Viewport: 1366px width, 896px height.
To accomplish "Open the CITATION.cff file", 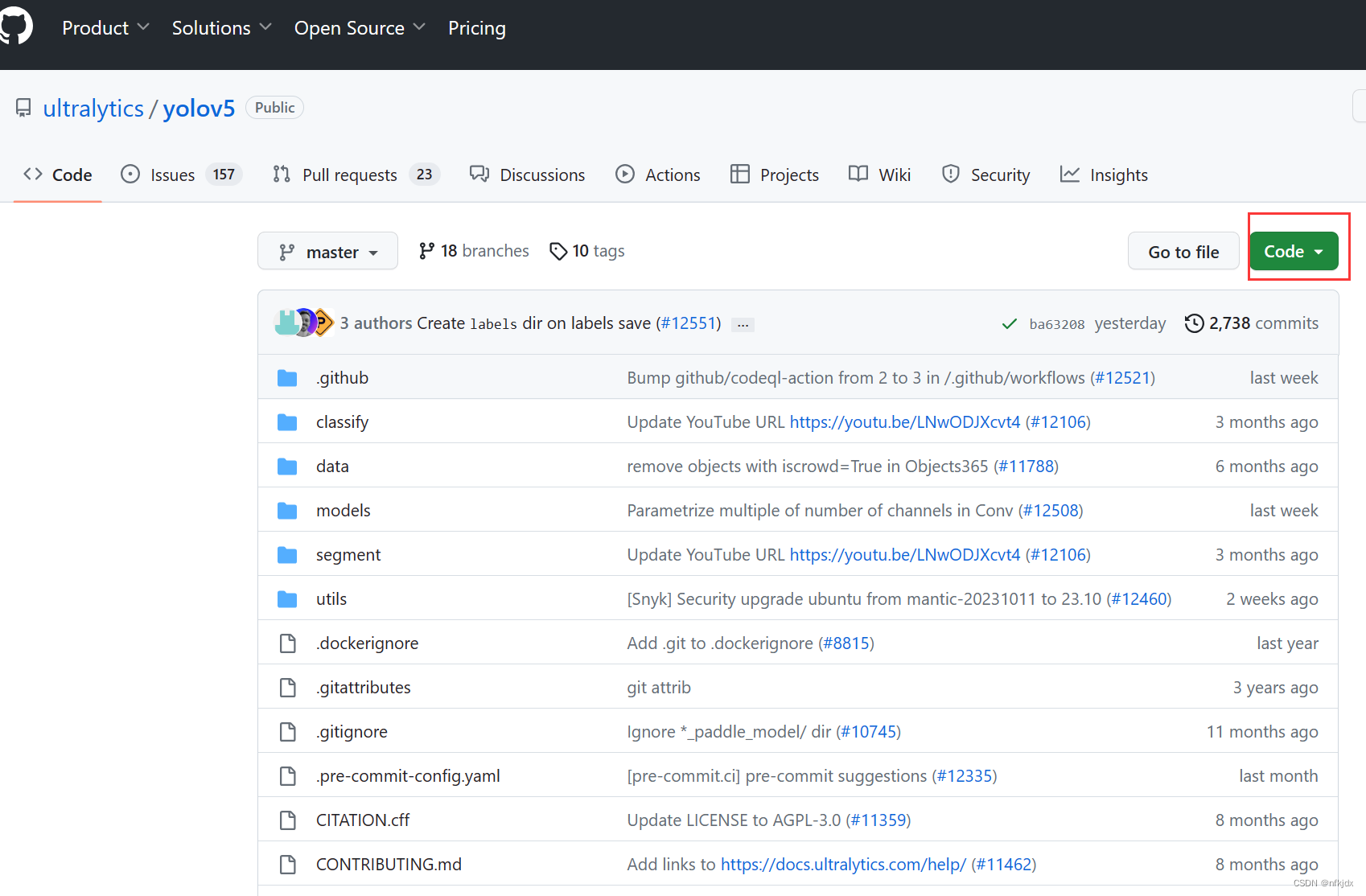I will (363, 820).
